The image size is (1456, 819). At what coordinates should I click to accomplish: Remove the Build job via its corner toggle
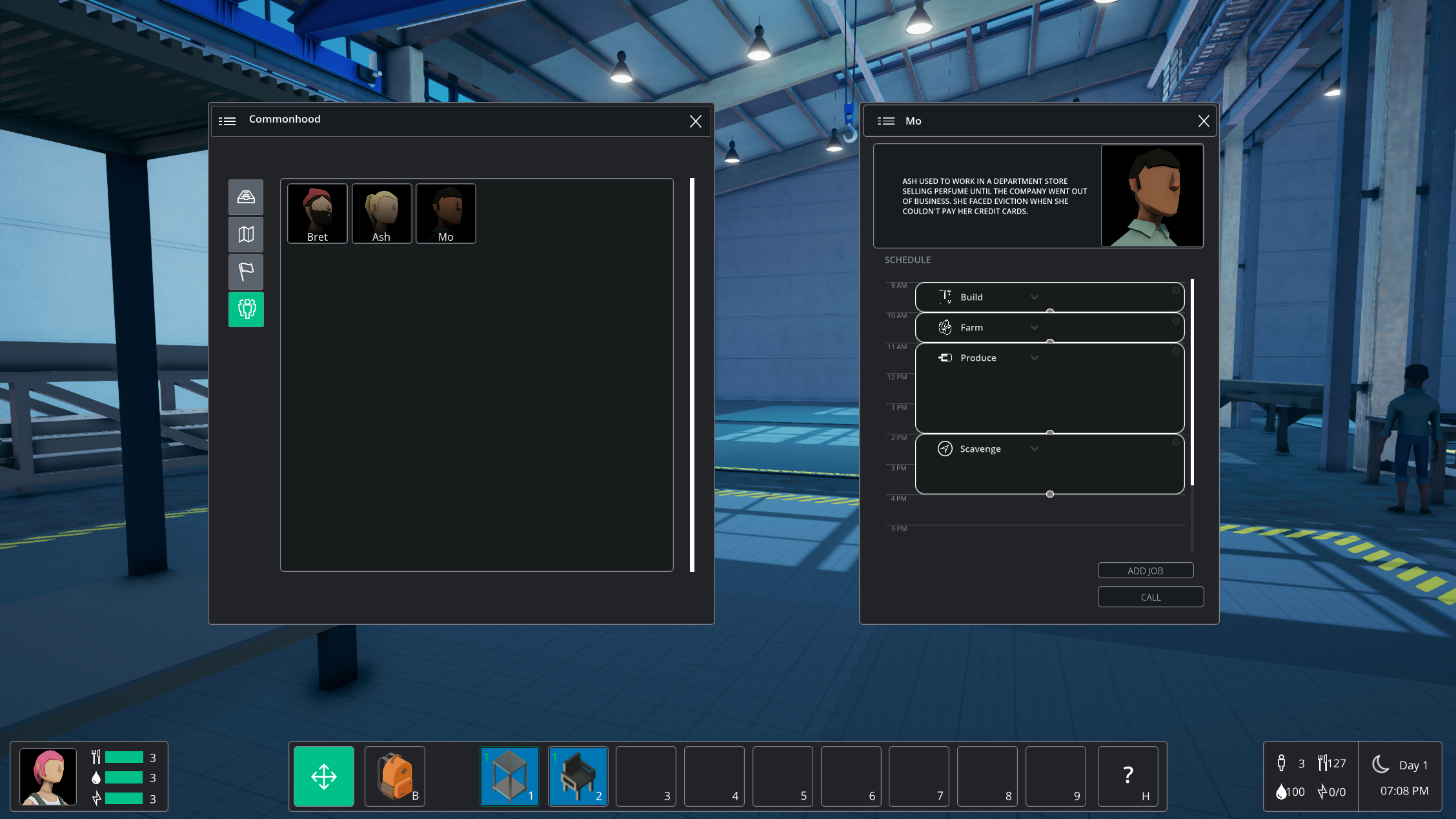1176,291
